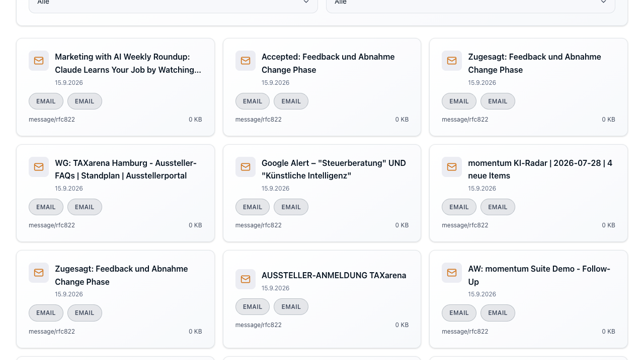Click message/rfc822 on momentum KI-Radar card
The width and height of the screenshot is (640, 360).
click(465, 225)
